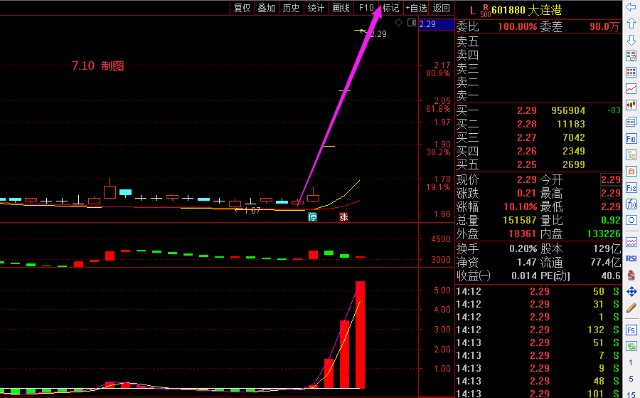Viewport: 640px width, 398px height.
Task: Click the red dollar sign icon
Action: [x=631, y=275]
